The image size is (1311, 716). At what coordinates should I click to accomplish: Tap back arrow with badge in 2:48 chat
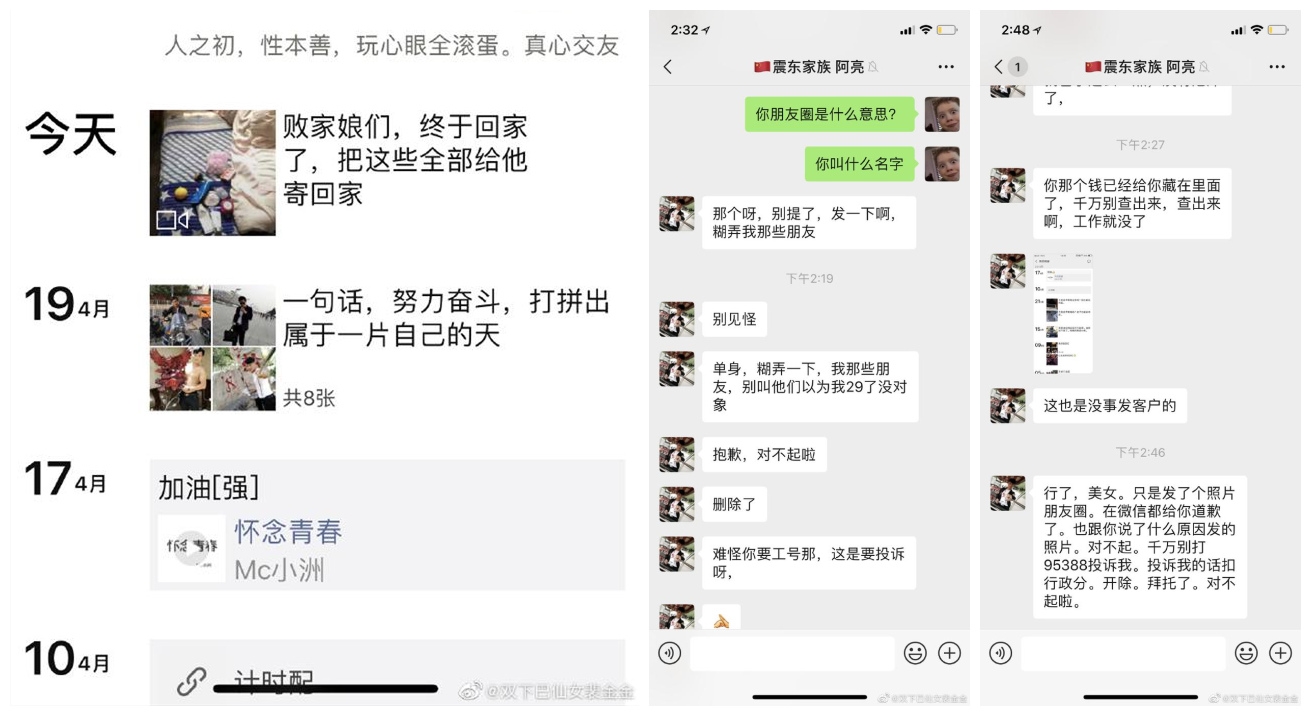point(1010,67)
